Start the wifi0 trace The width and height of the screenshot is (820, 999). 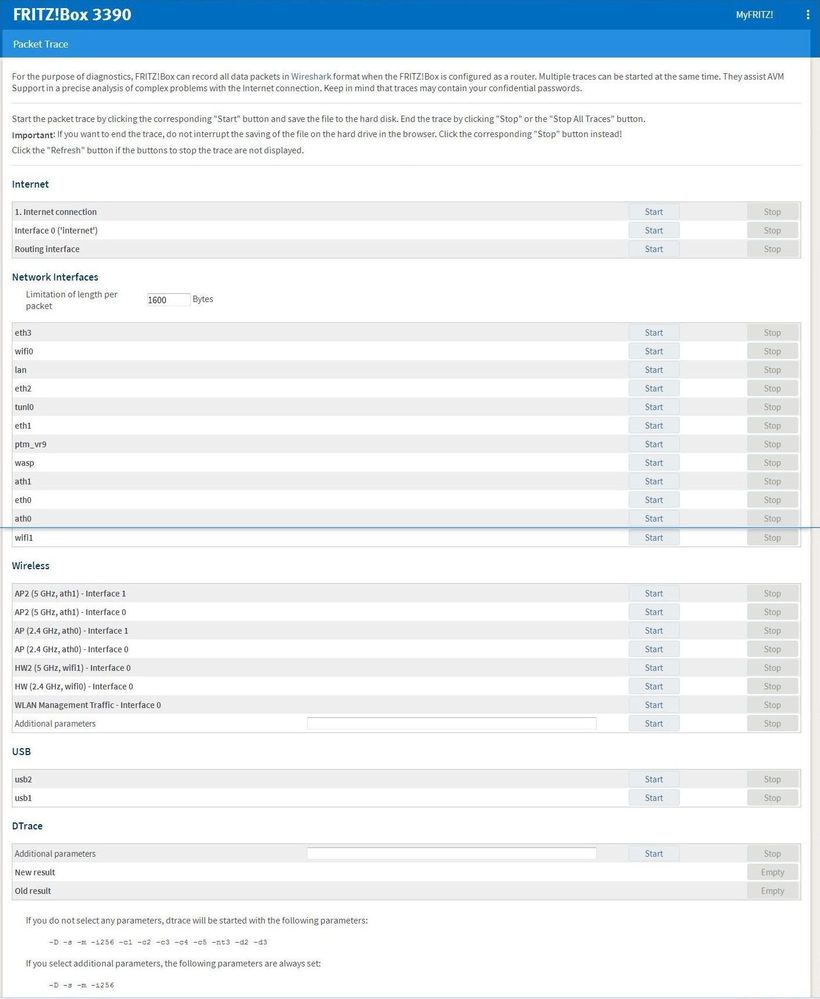654,351
